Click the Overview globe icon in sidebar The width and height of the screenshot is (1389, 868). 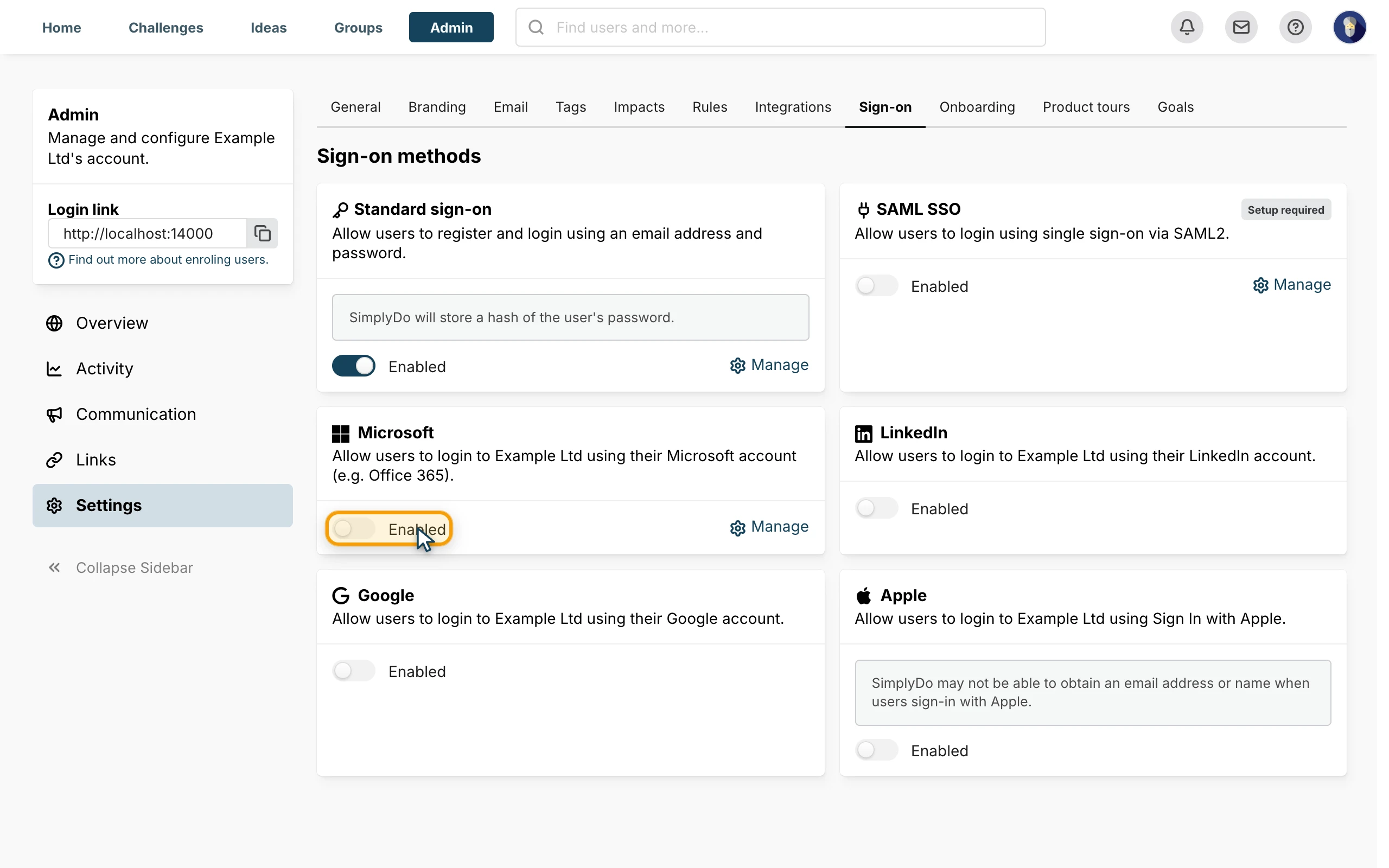pyautogui.click(x=54, y=323)
